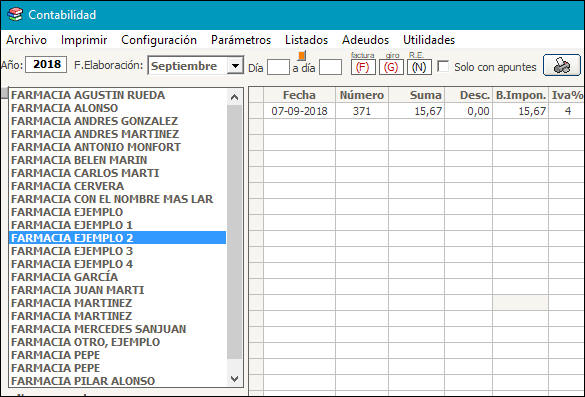585x397 pixels.
Task: Select FARMACIA EJEMPLO with no number
Action: click(117, 212)
